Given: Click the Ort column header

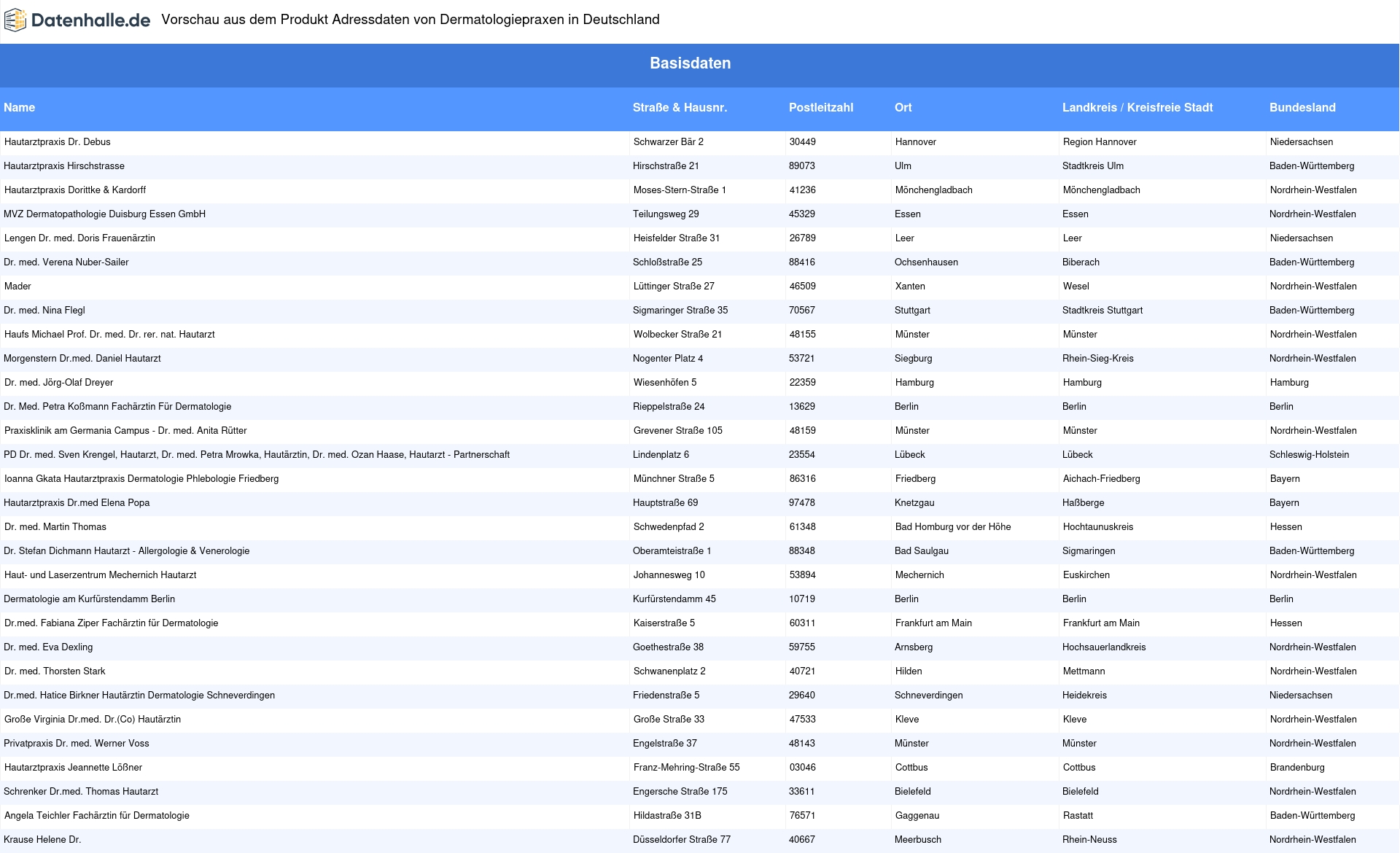Looking at the screenshot, I should pos(903,107).
